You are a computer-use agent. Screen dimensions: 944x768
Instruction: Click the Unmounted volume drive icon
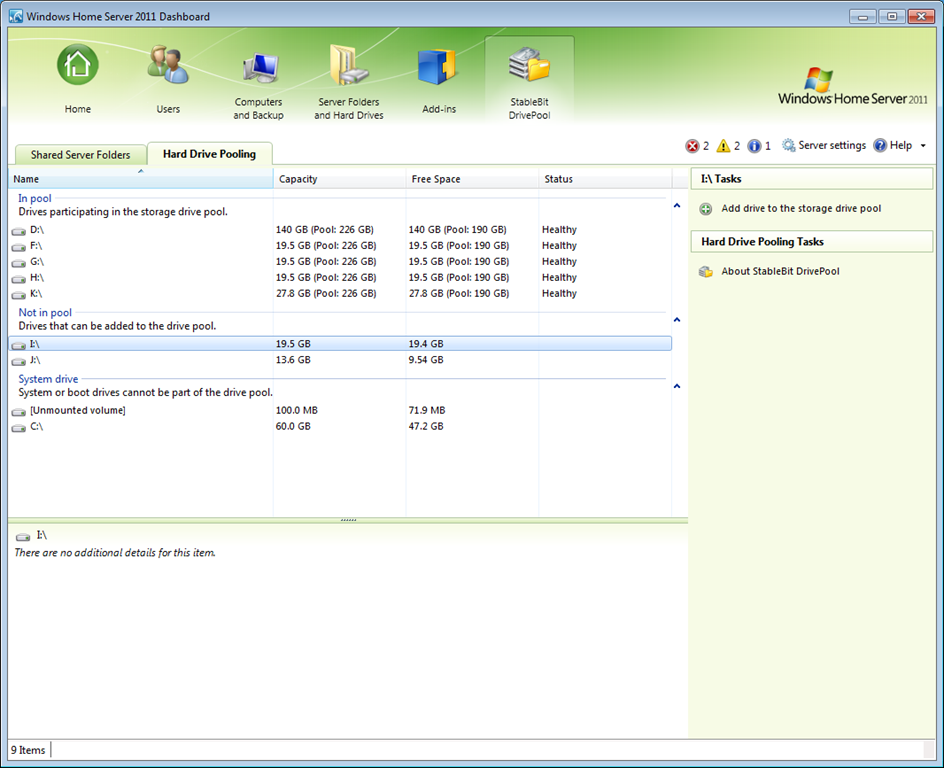[x=19, y=412]
